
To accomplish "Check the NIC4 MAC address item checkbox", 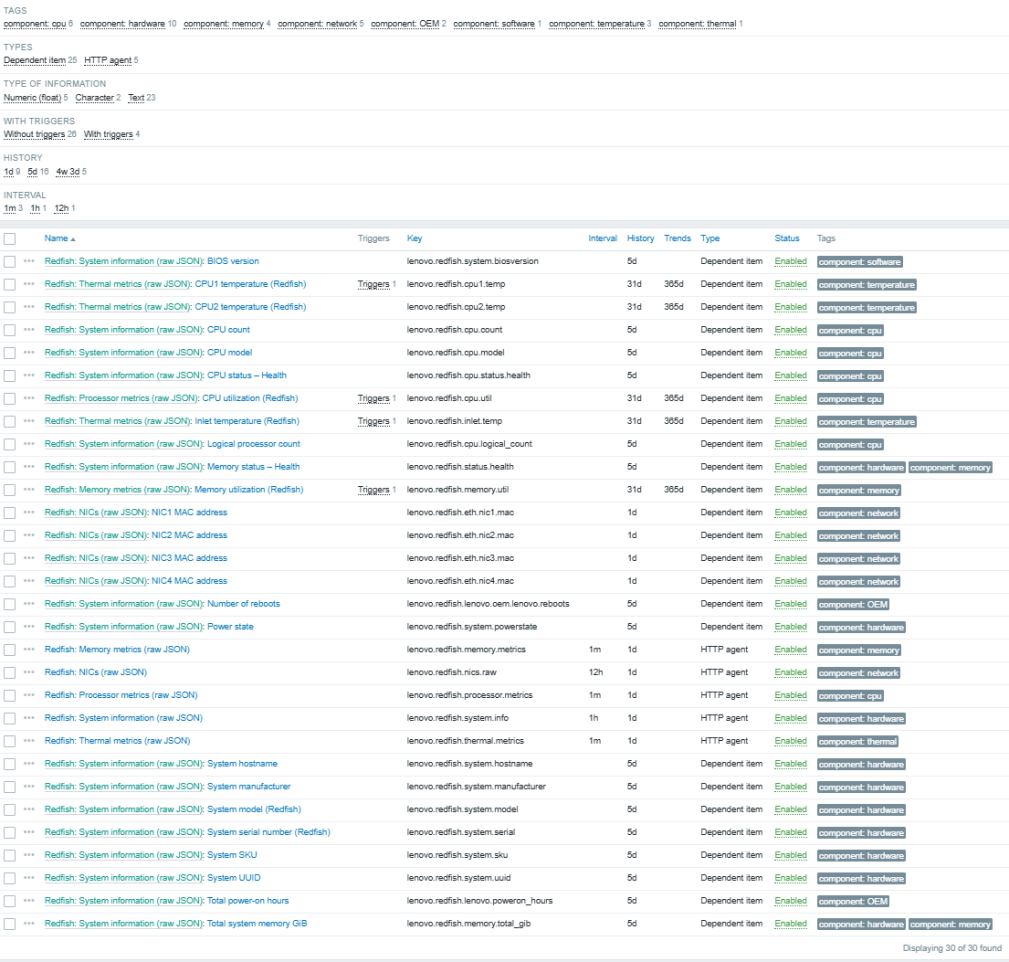I will tap(10, 582).
